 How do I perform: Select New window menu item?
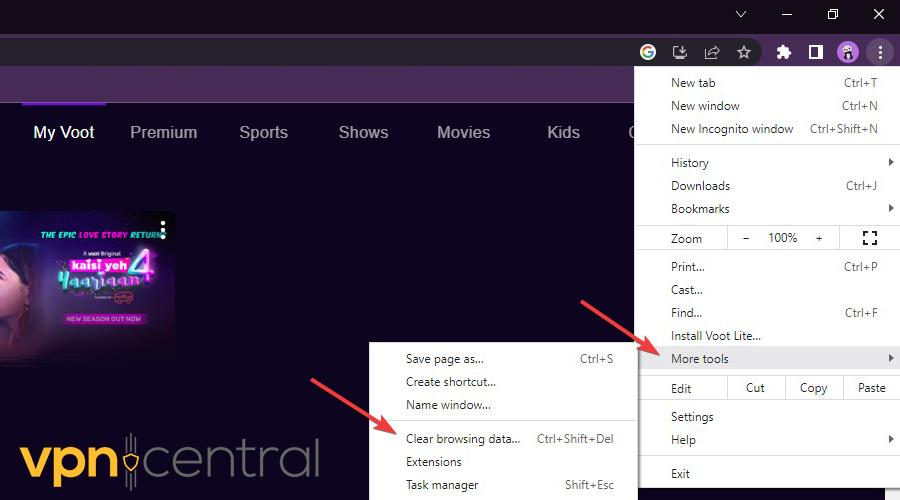coord(767,106)
